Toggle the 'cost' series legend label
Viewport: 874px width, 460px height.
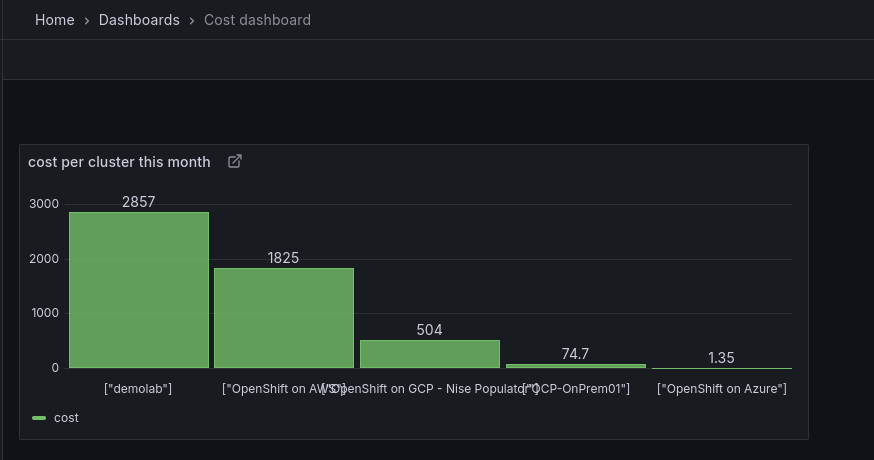click(x=66, y=418)
